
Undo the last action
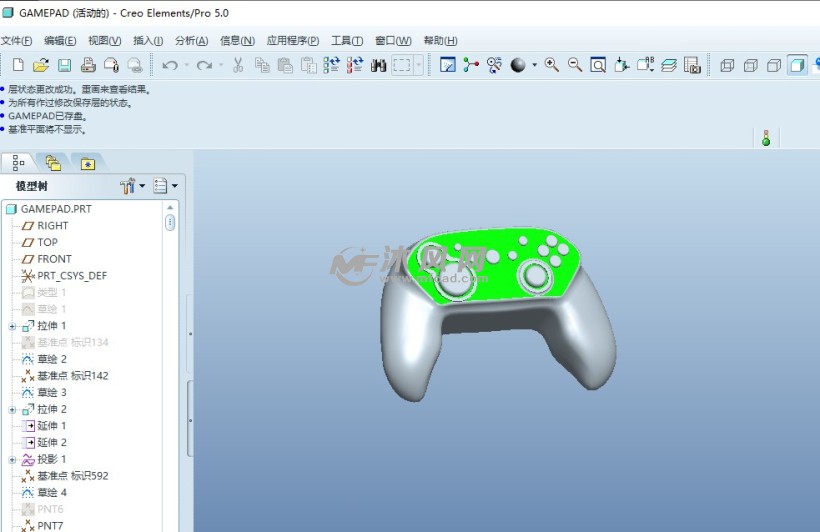(x=170, y=65)
